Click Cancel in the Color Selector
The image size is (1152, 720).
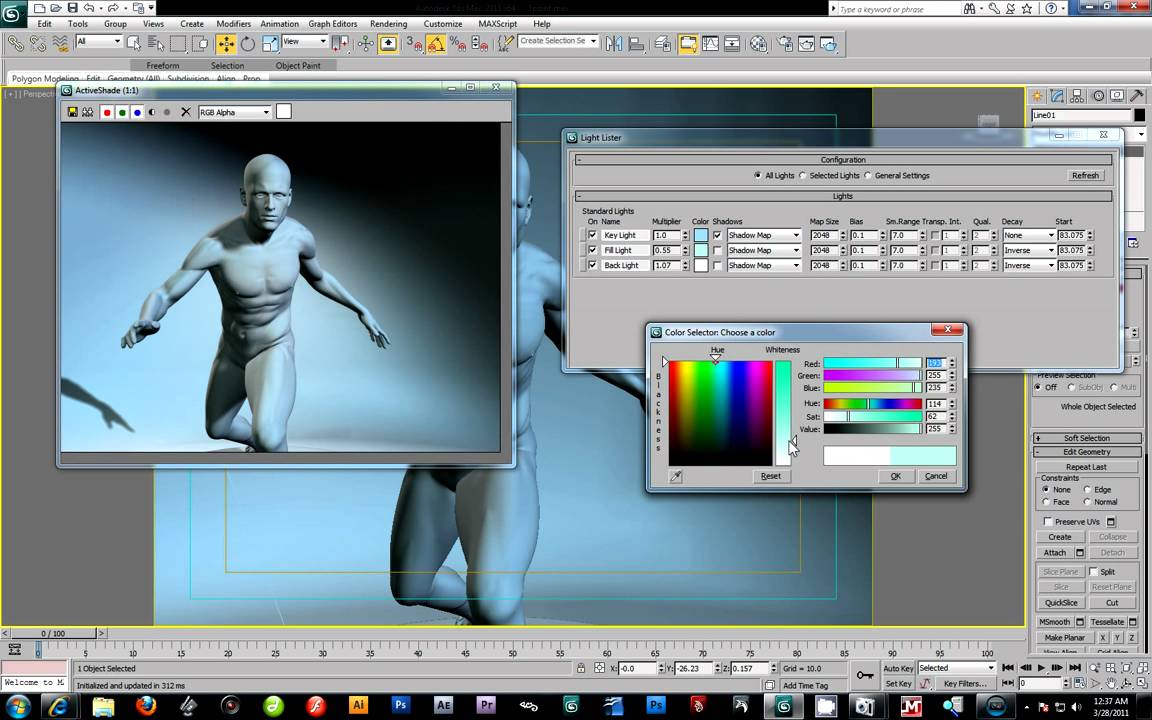click(x=936, y=476)
